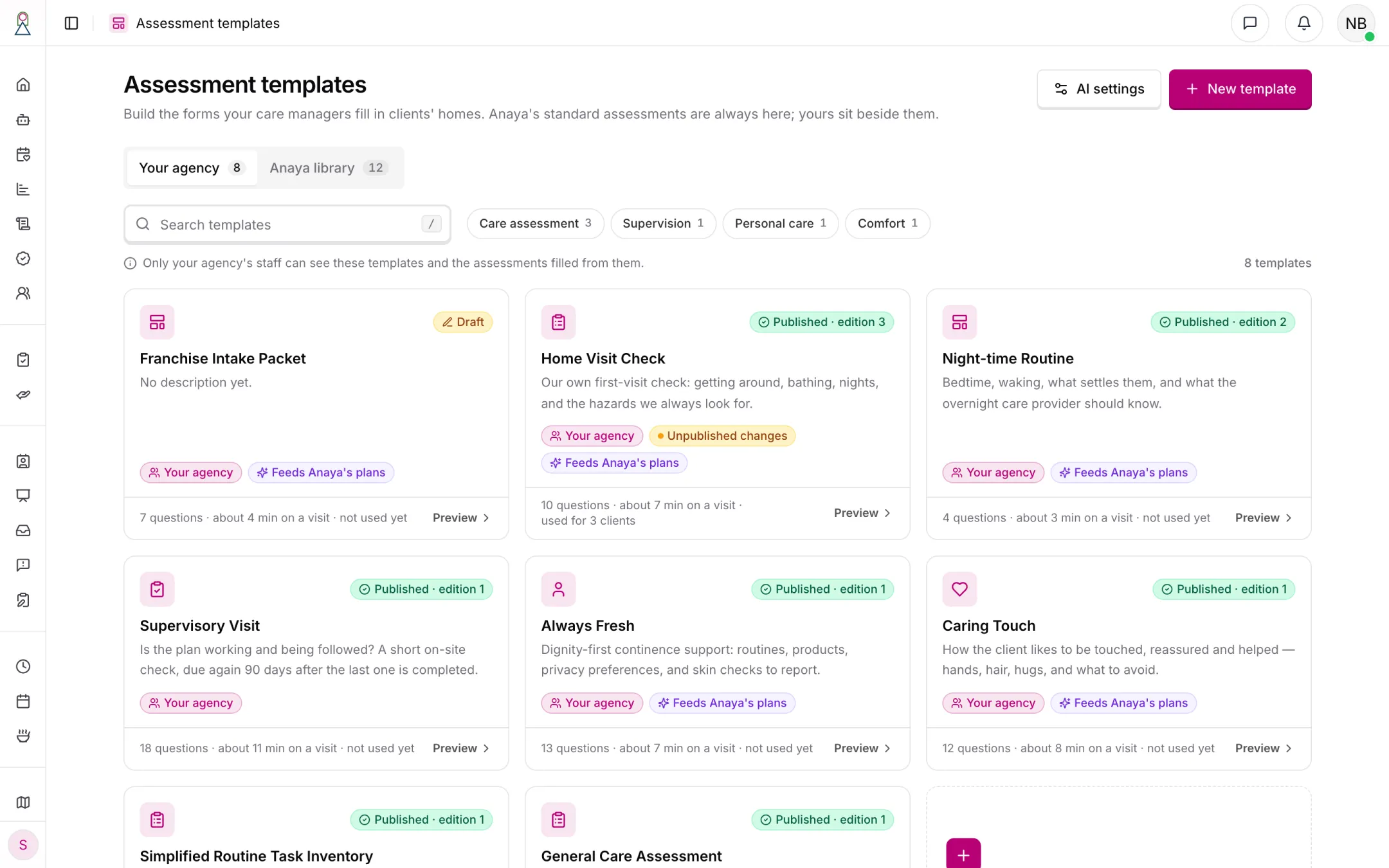Open AI settings
This screenshot has width=1389, height=868.
coord(1098,89)
